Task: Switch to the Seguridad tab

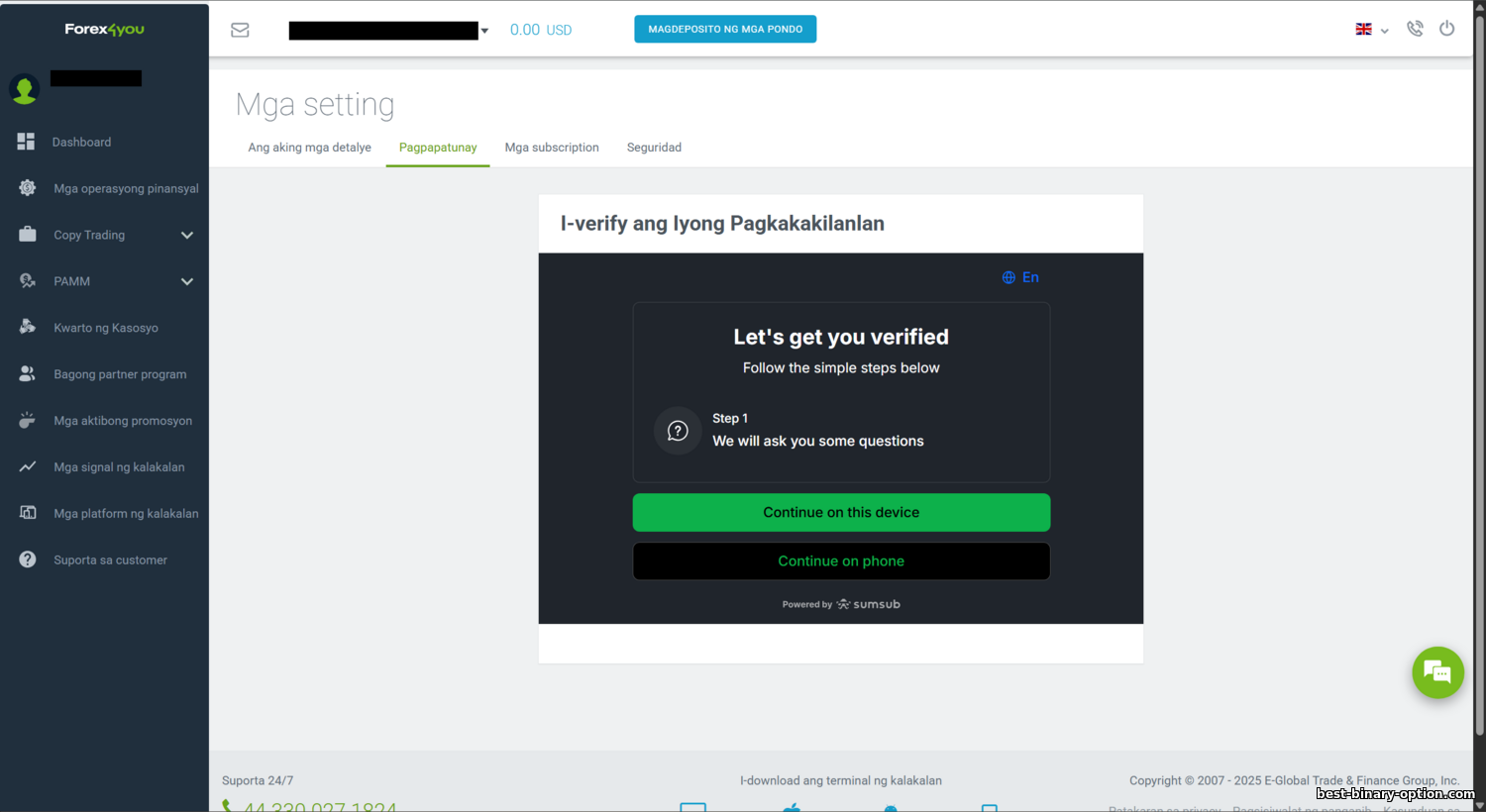Action: click(x=654, y=148)
